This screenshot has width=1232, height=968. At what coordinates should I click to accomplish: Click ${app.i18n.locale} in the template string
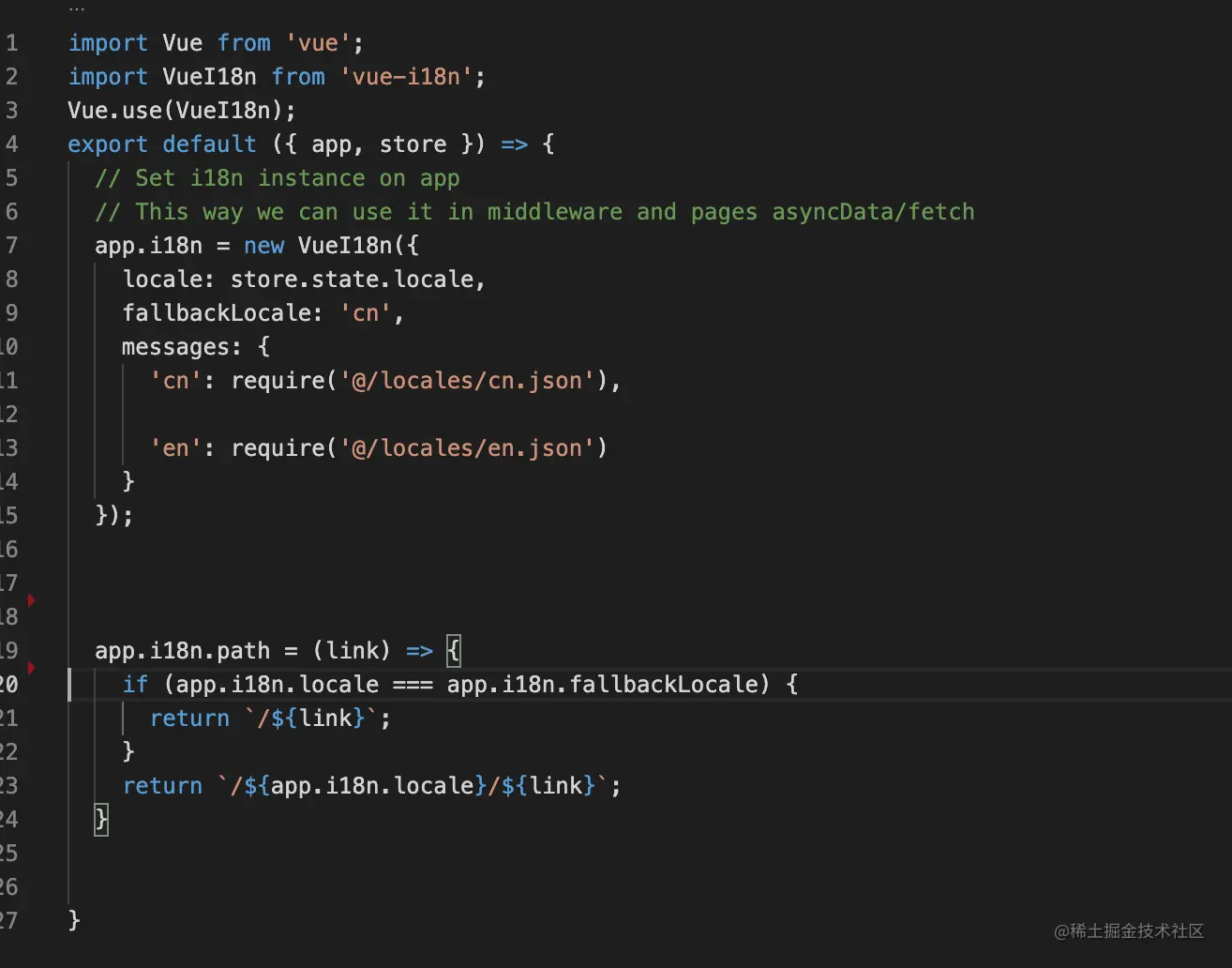point(365,786)
